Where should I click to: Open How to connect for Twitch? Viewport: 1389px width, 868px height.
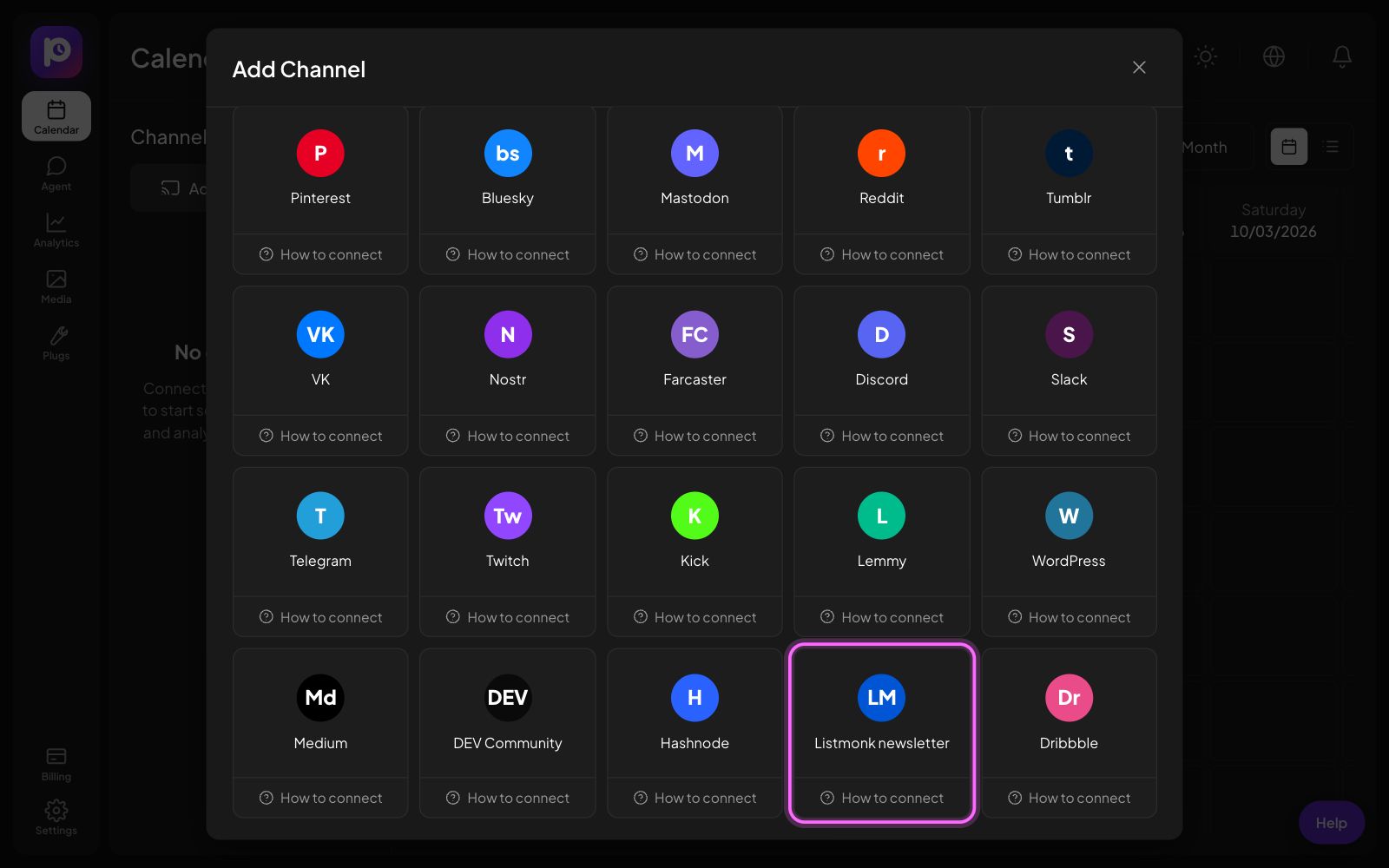pyautogui.click(x=508, y=617)
